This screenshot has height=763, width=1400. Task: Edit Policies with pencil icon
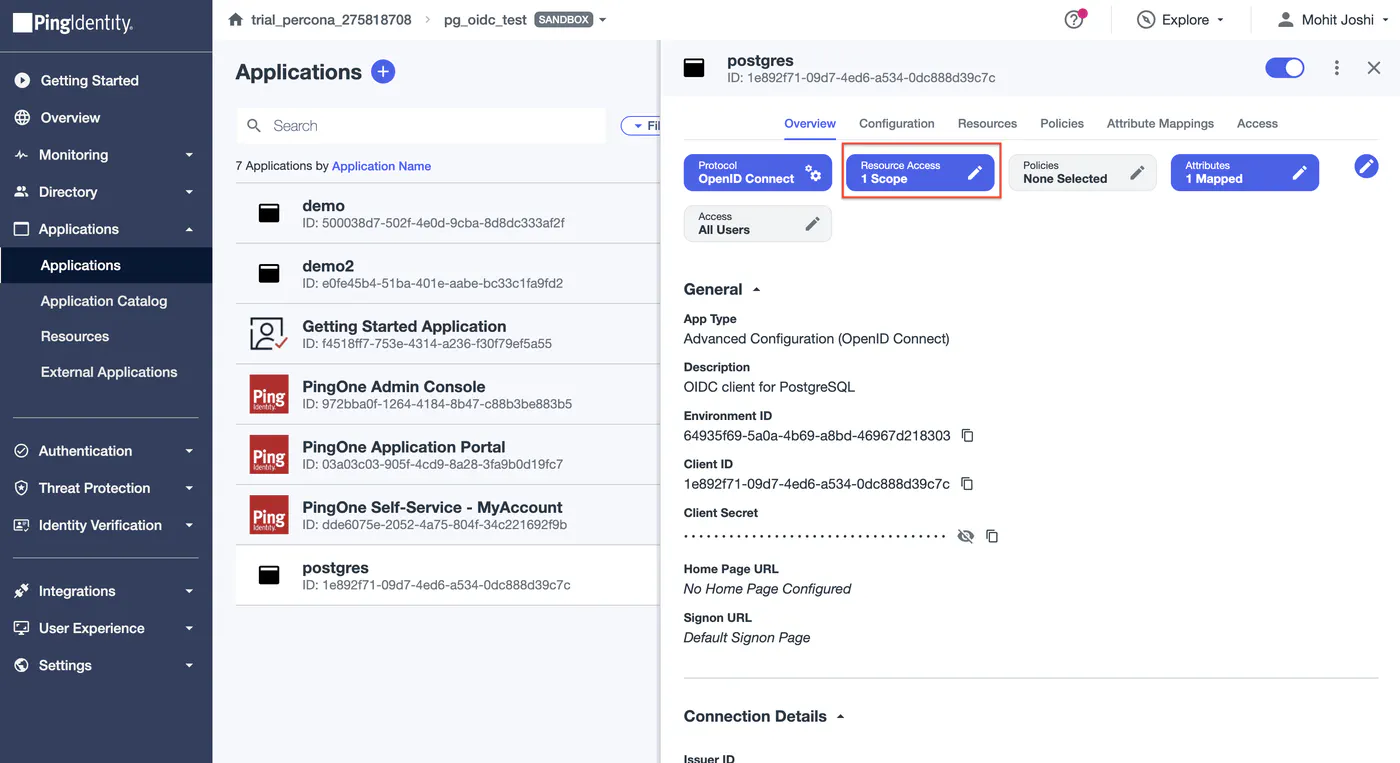tap(1137, 173)
